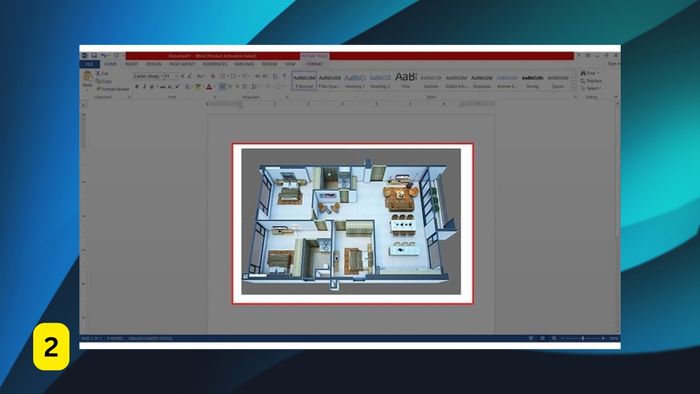Open the Paragraph group dialog launcher
Screen dimensions: 700x394
287,97
